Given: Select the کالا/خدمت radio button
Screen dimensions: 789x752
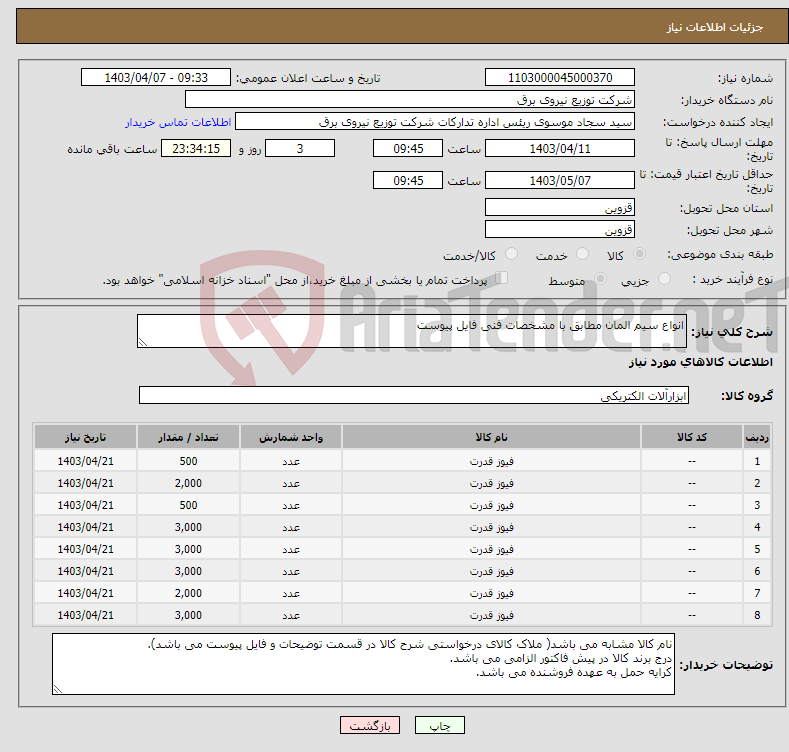Looking at the screenshot, I should coord(511,254).
